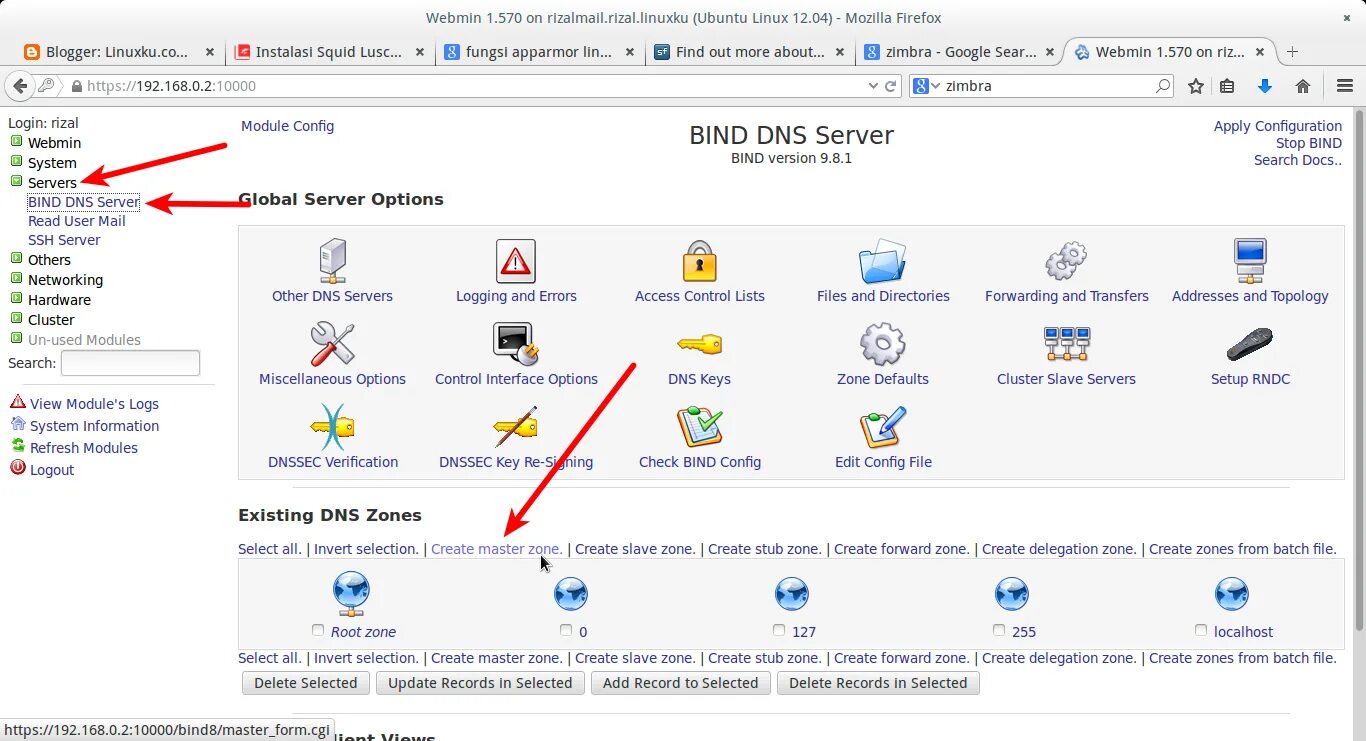Image resolution: width=1366 pixels, height=741 pixels.
Task: Switch to the zimbra Google Search tab
Action: click(960, 52)
